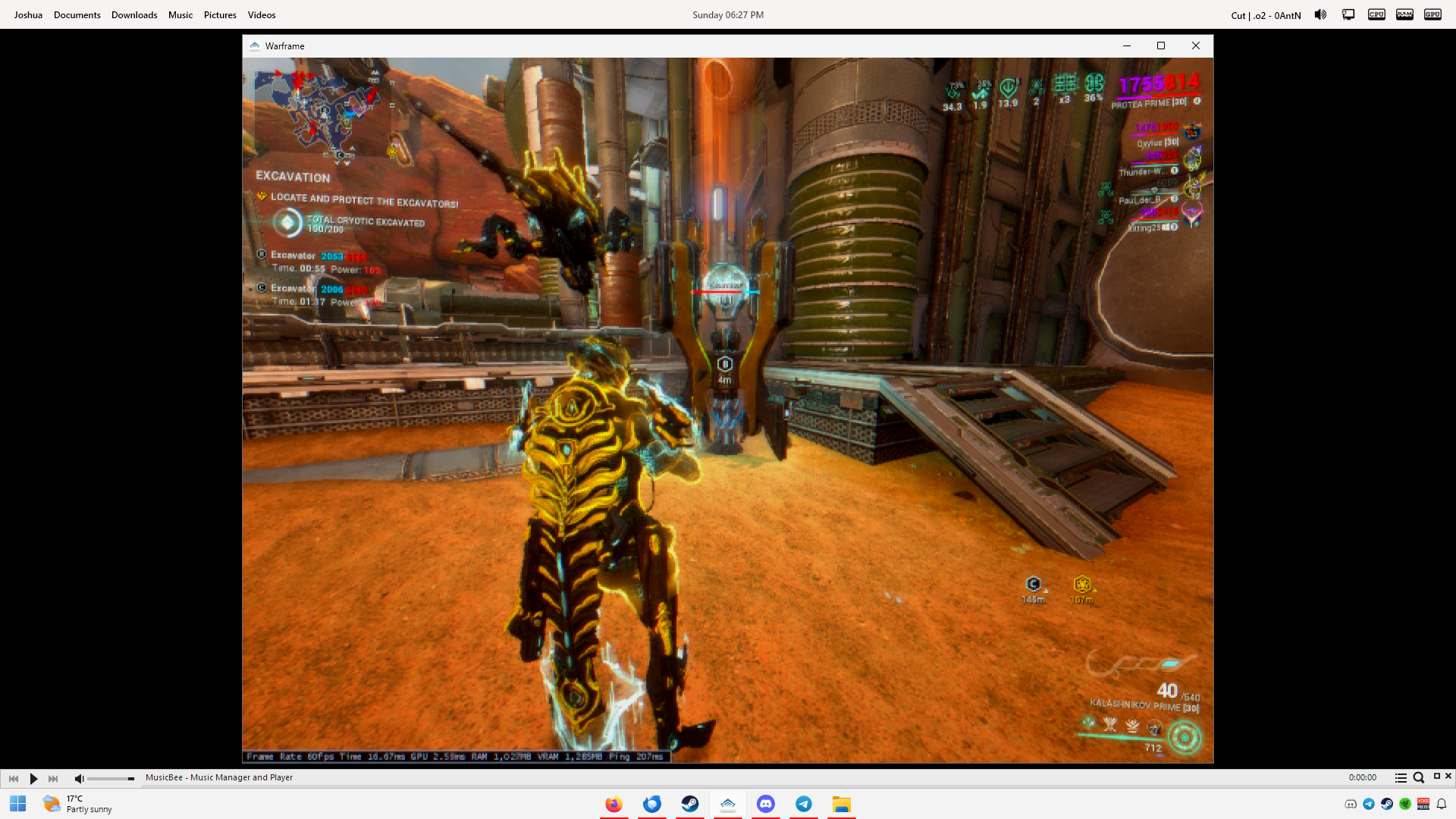1456x819 pixels.
Task: Click the now playing track text 'Cut | .o2 - 0AntN'
Action: click(1266, 15)
